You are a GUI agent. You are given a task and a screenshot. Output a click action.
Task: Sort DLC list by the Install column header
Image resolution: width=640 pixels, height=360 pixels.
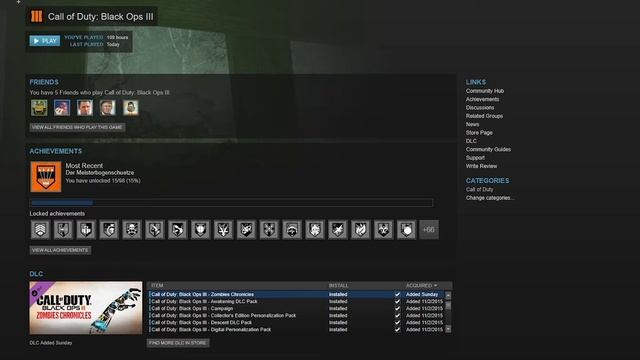click(x=338, y=285)
